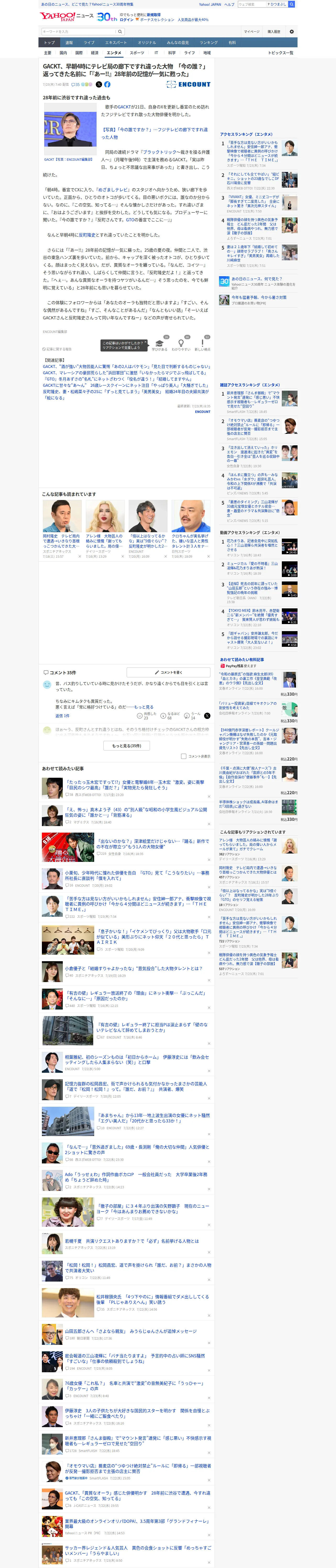
Task: Click the わかりやすい lightbulb reaction
Action: (x=181, y=344)
